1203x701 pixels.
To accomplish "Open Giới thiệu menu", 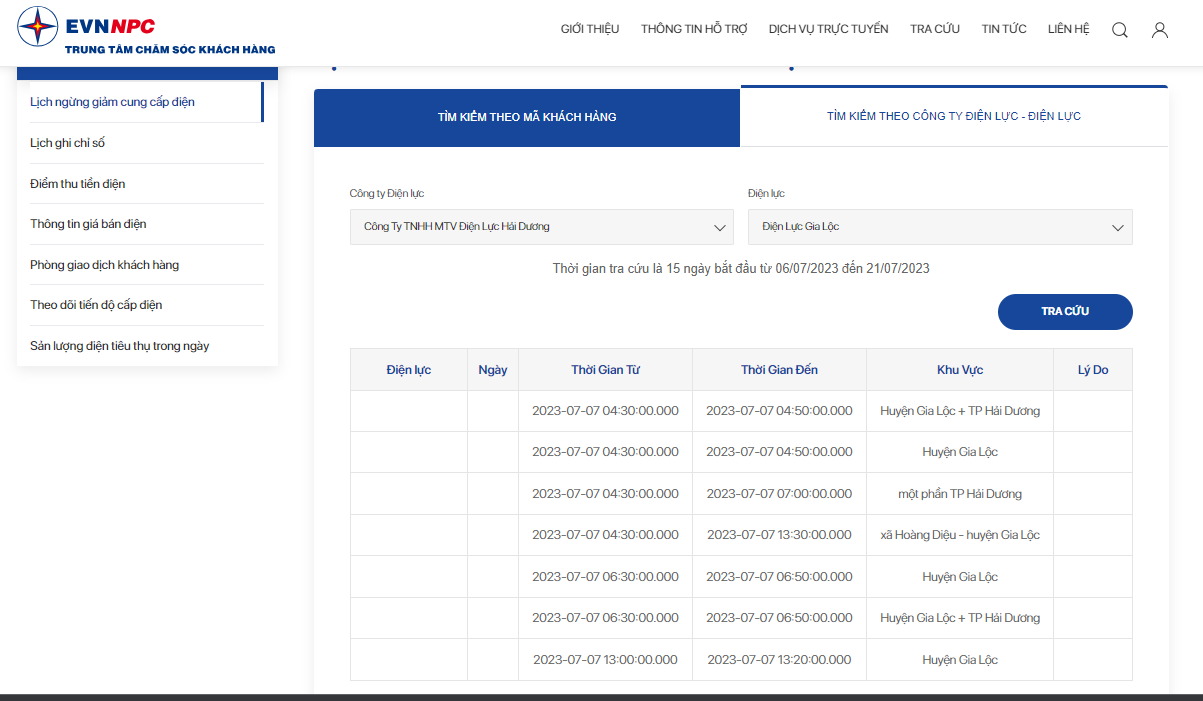I will tap(590, 29).
